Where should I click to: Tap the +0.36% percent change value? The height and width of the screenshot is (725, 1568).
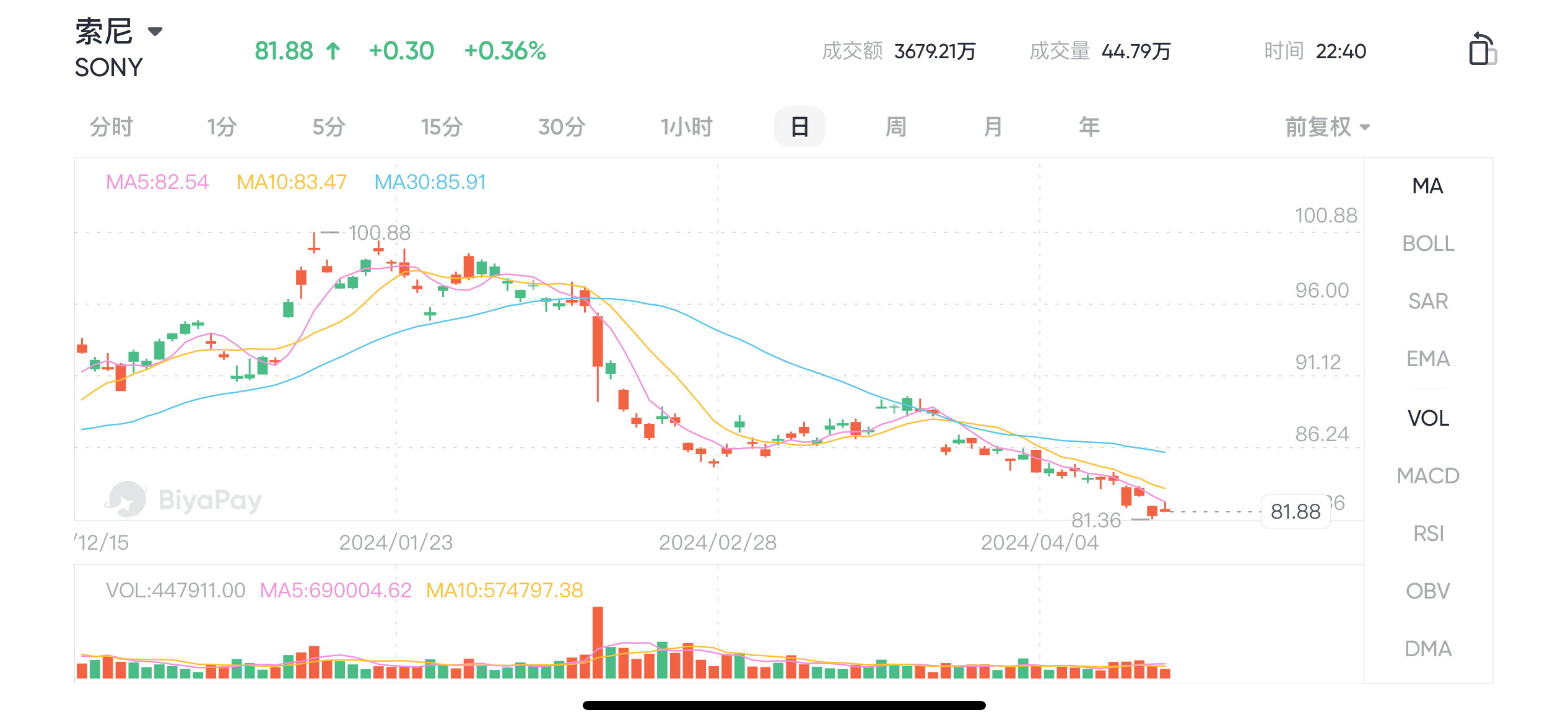[505, 51]
